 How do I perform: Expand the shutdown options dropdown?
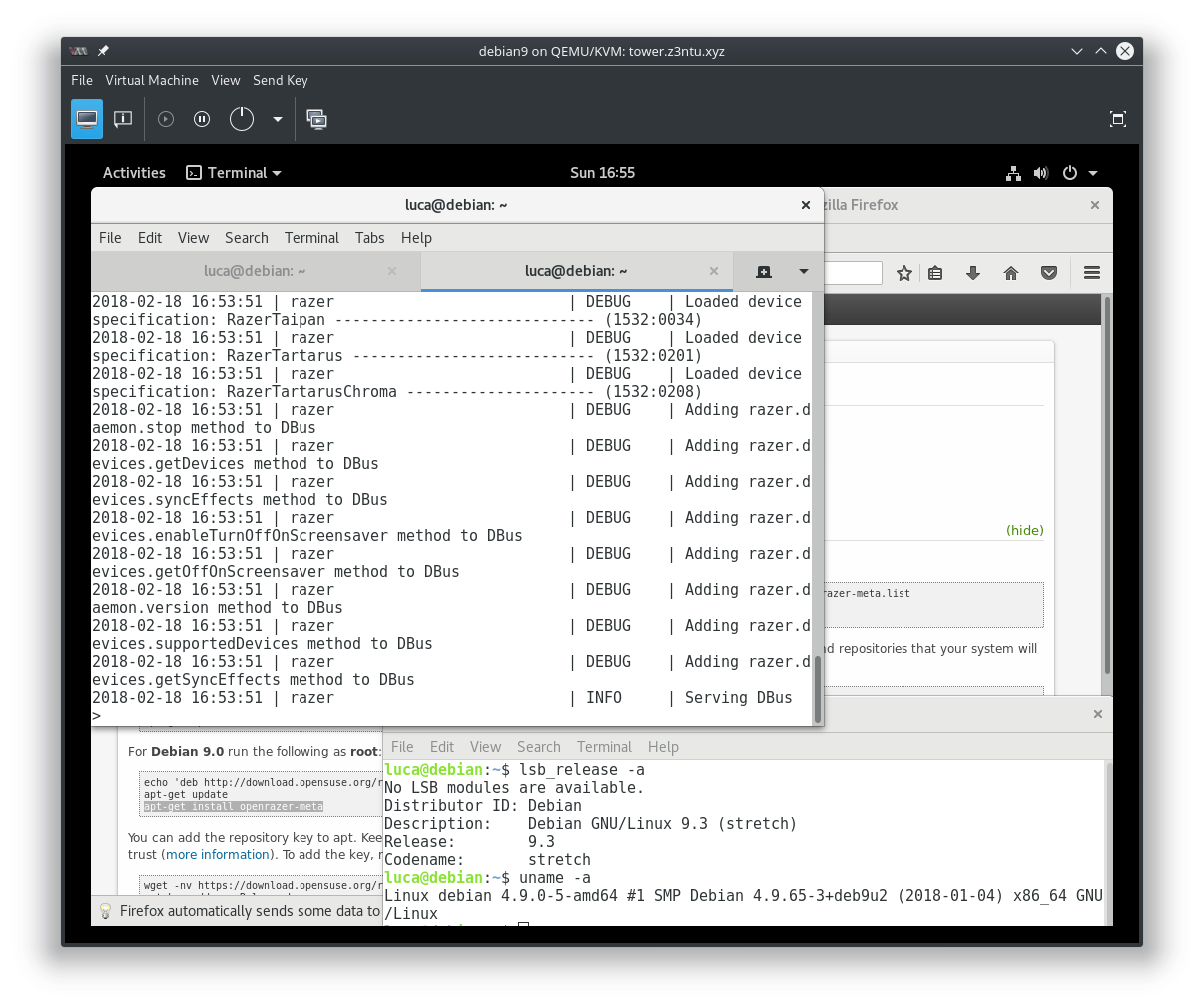tap(278, 119)
